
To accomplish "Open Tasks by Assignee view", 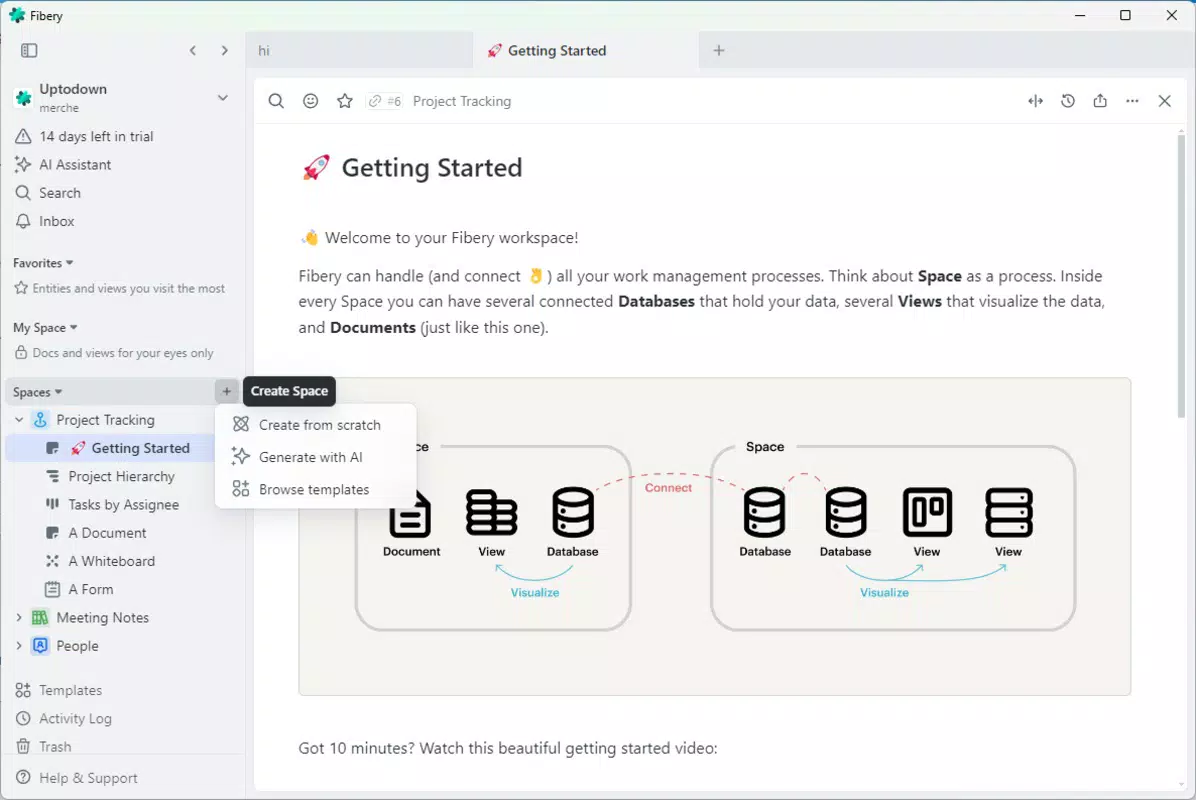I will point(124,504).
